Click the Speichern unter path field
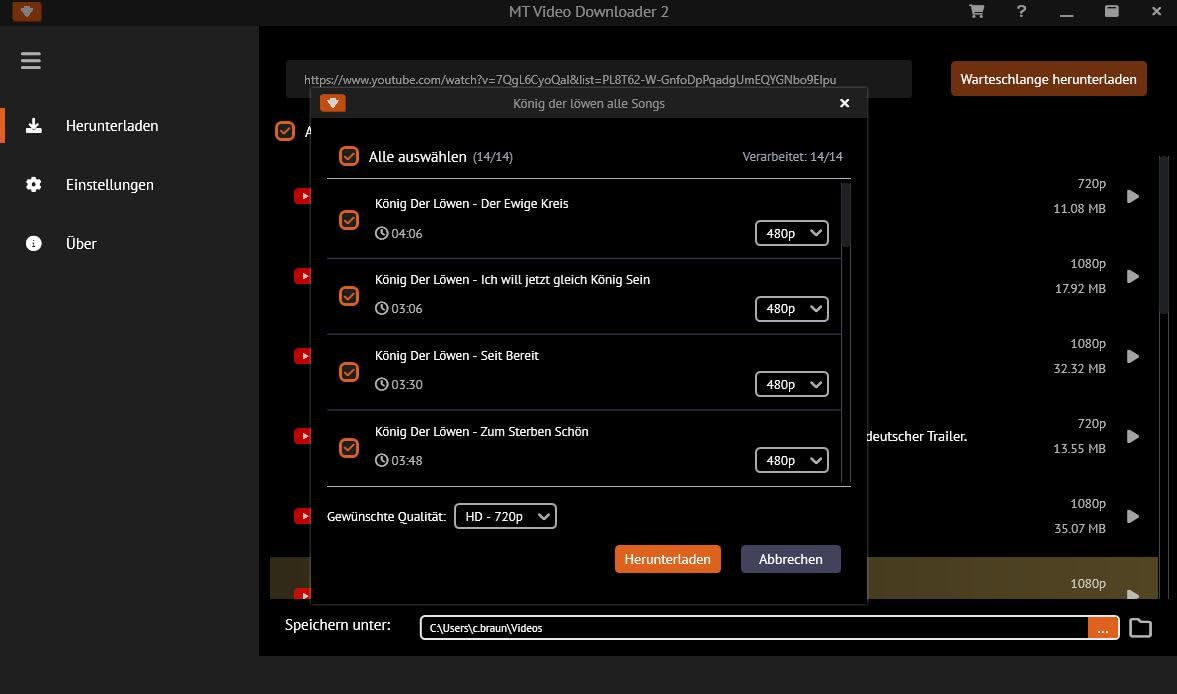Image resolution: width=1177 pixels, height=694 pixels. click(754, 628)
